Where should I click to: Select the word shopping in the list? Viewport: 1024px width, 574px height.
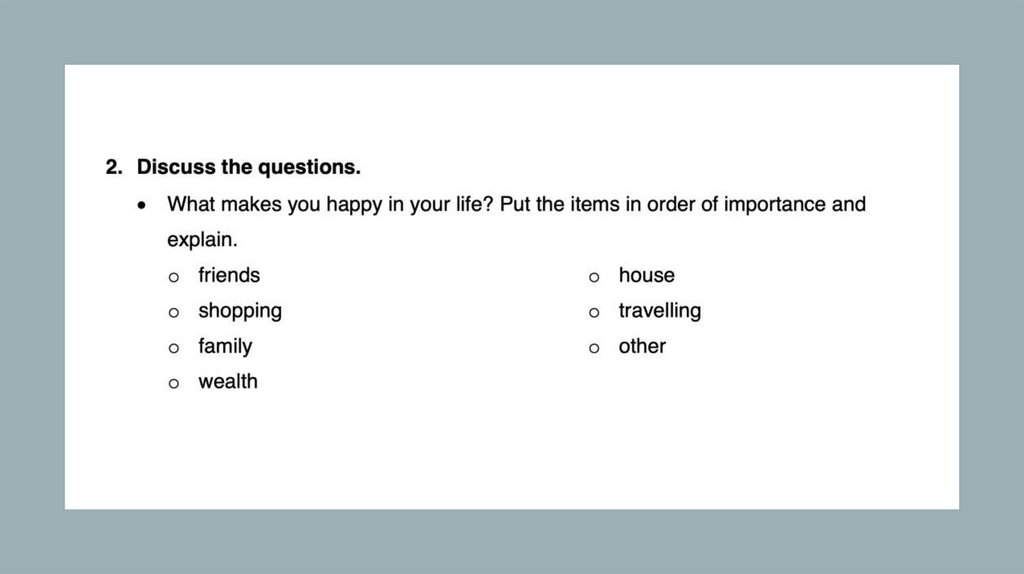point(240,311)
